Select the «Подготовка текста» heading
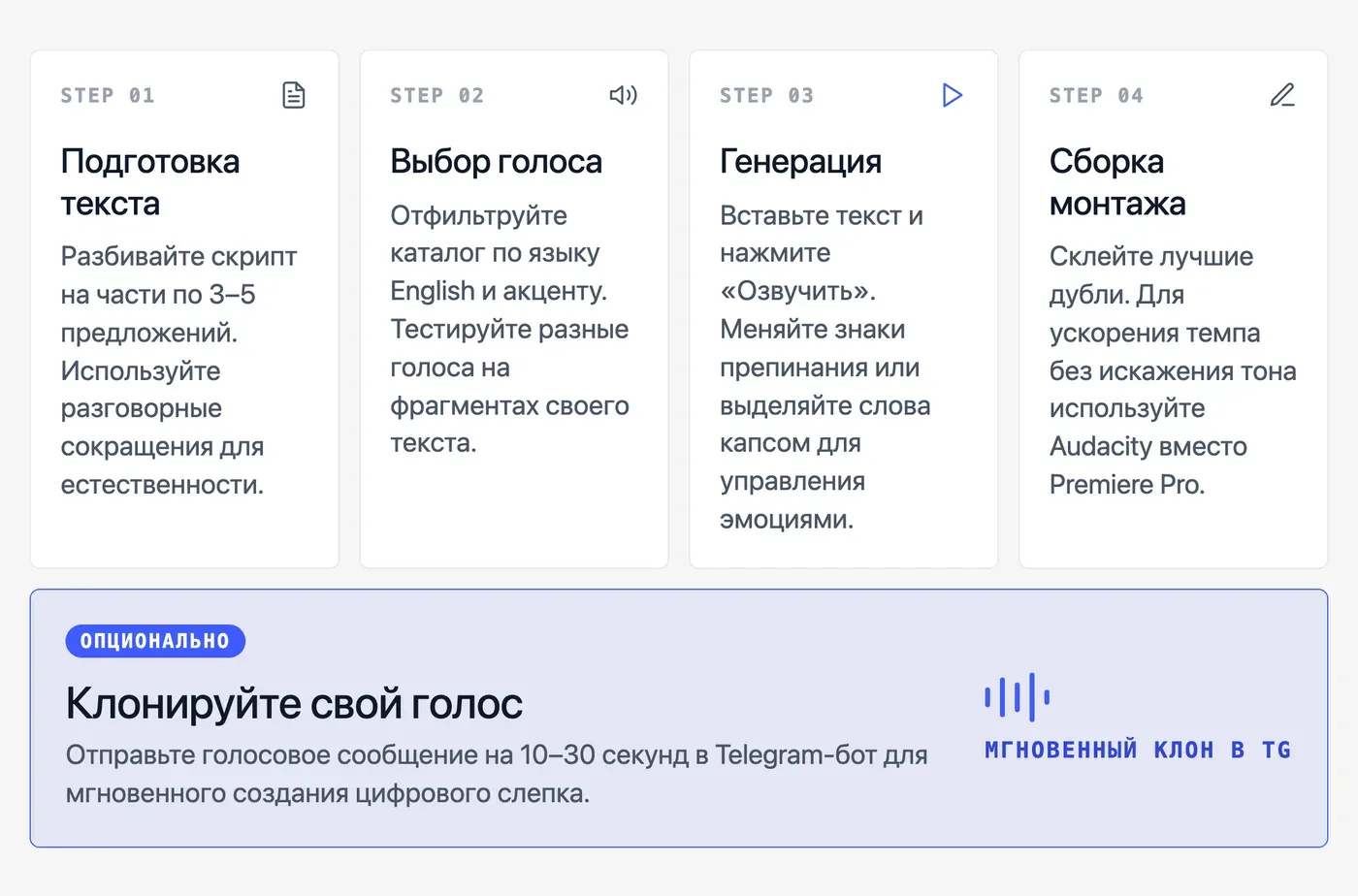1358x896 pixels. click(150, 182)
